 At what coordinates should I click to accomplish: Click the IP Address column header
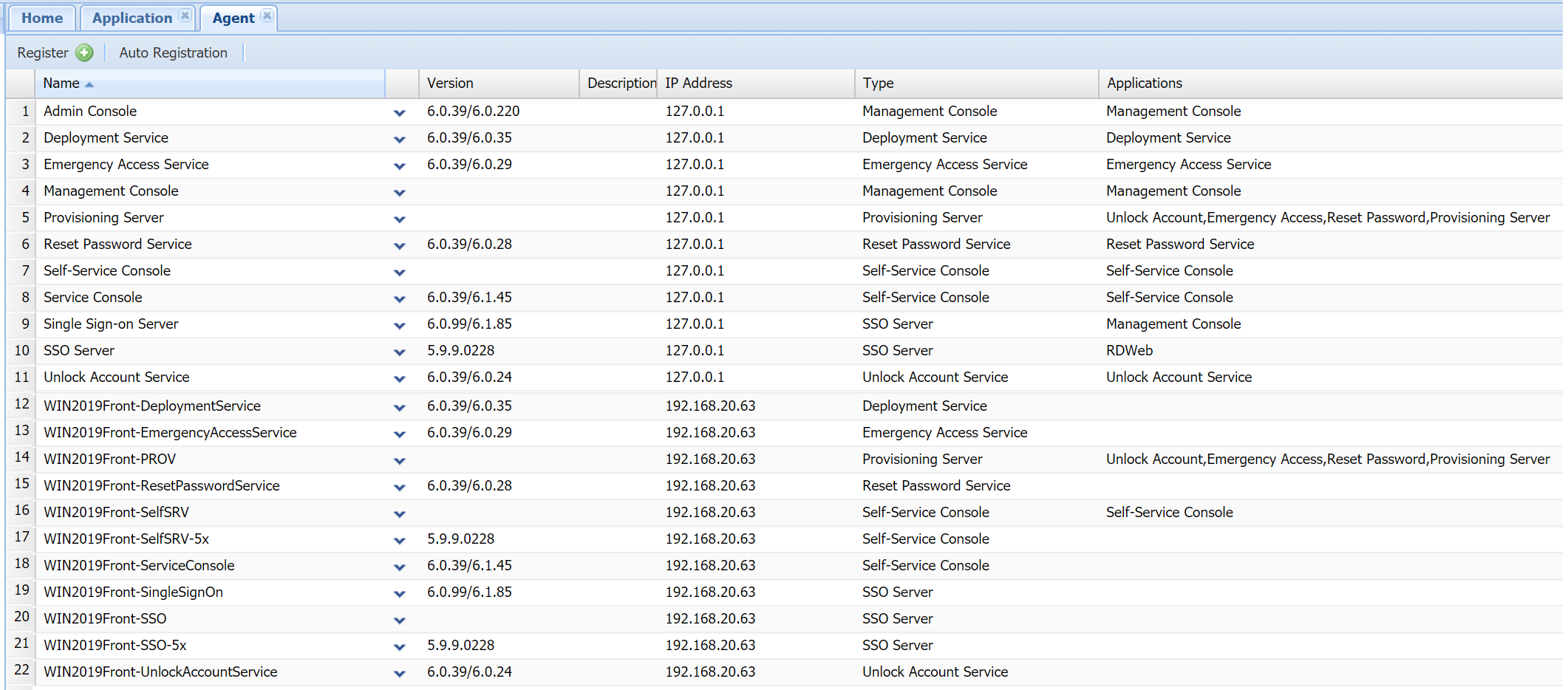click(x=698, y=83)
